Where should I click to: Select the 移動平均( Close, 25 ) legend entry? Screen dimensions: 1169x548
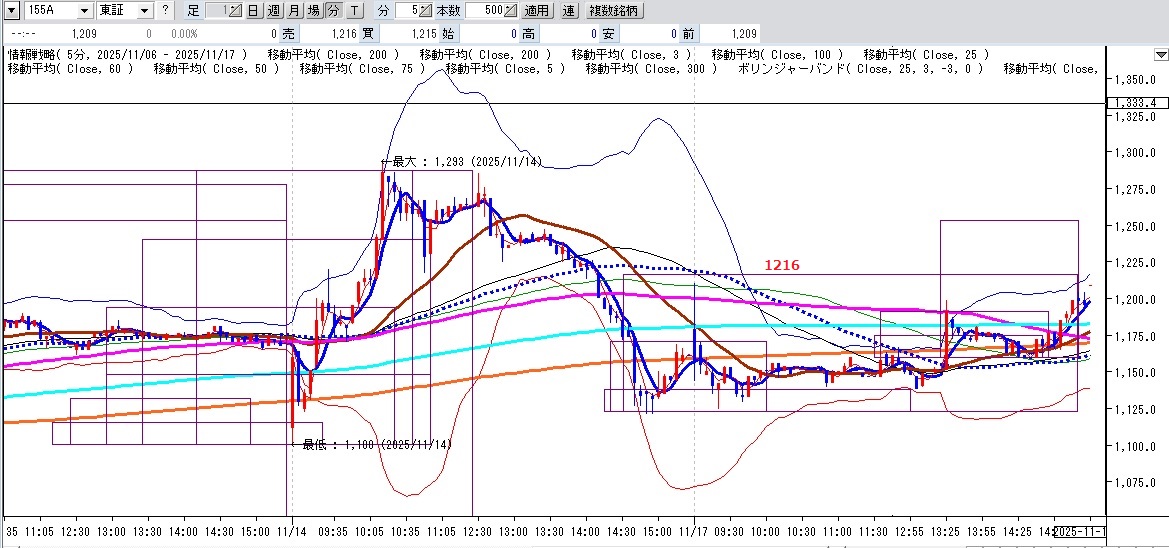point(927,54)
